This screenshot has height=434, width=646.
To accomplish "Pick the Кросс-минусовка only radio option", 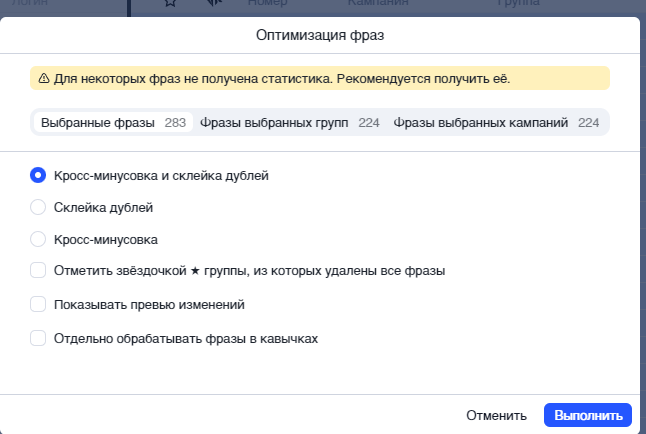I will pos(38,239).
